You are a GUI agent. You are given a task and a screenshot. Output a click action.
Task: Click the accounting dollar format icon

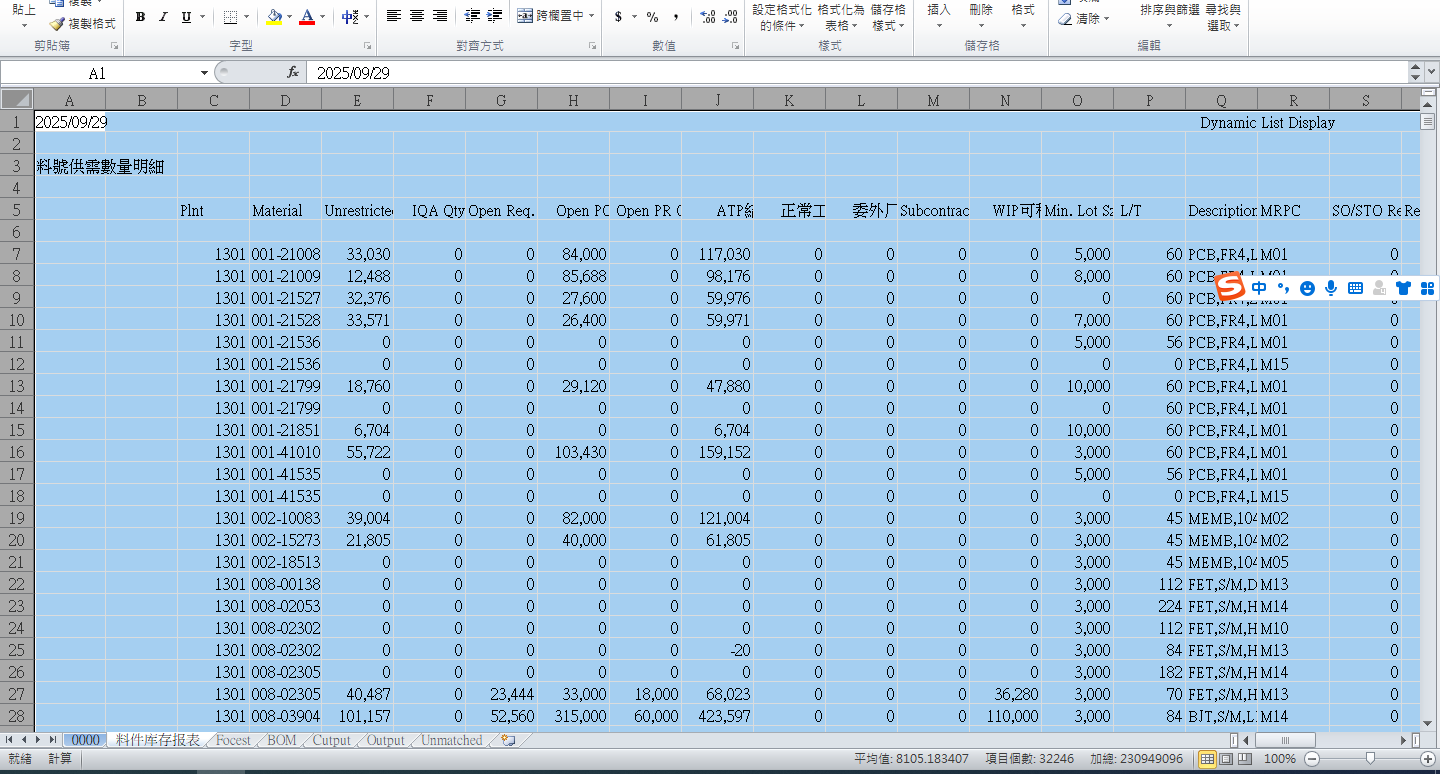click(619, 17)
